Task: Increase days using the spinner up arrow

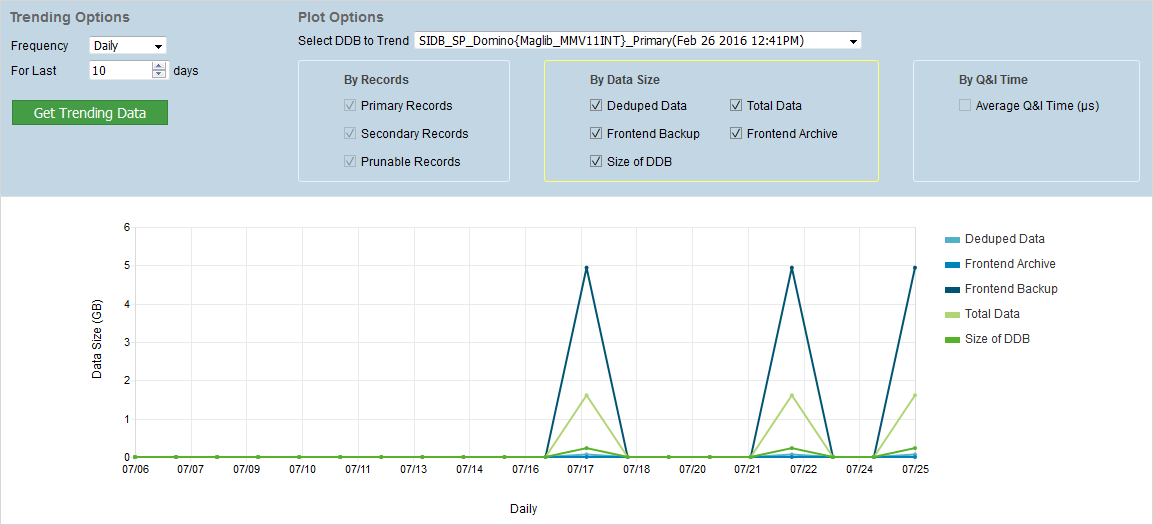Action: tap(159, 67)
